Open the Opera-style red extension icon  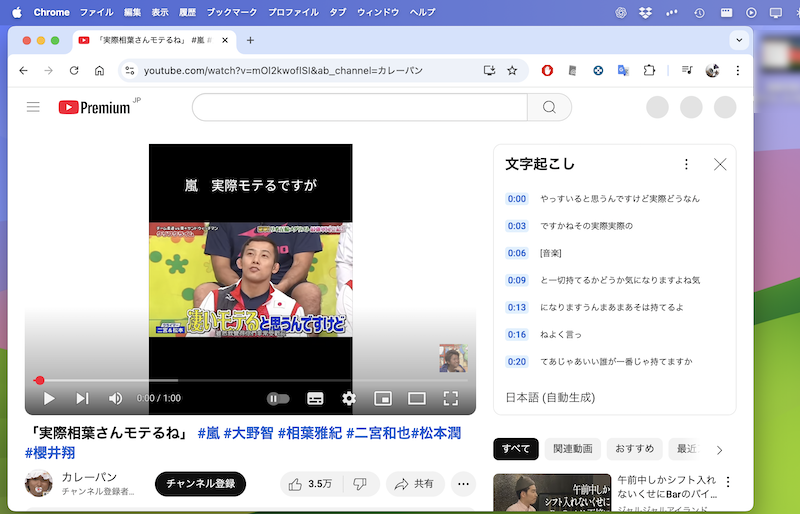[547, 70]
